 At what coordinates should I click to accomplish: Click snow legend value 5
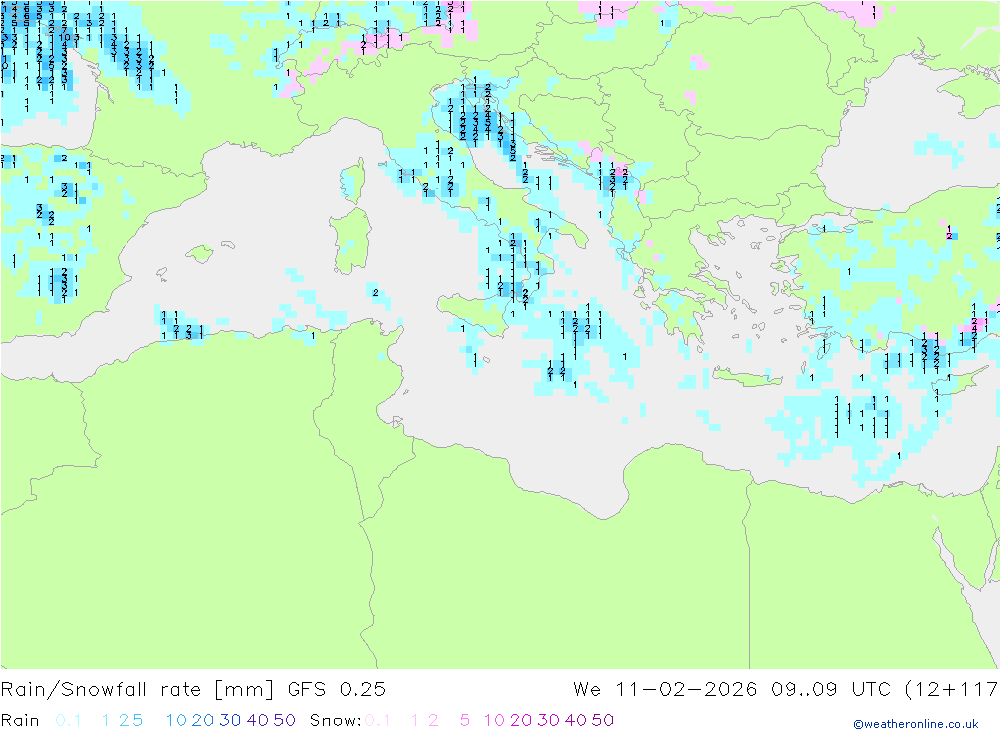tap(465, 720)
